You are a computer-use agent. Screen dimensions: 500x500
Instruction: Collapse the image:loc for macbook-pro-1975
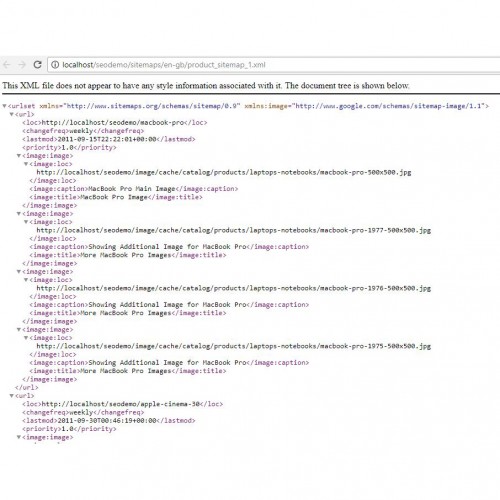tap(26, 338)
